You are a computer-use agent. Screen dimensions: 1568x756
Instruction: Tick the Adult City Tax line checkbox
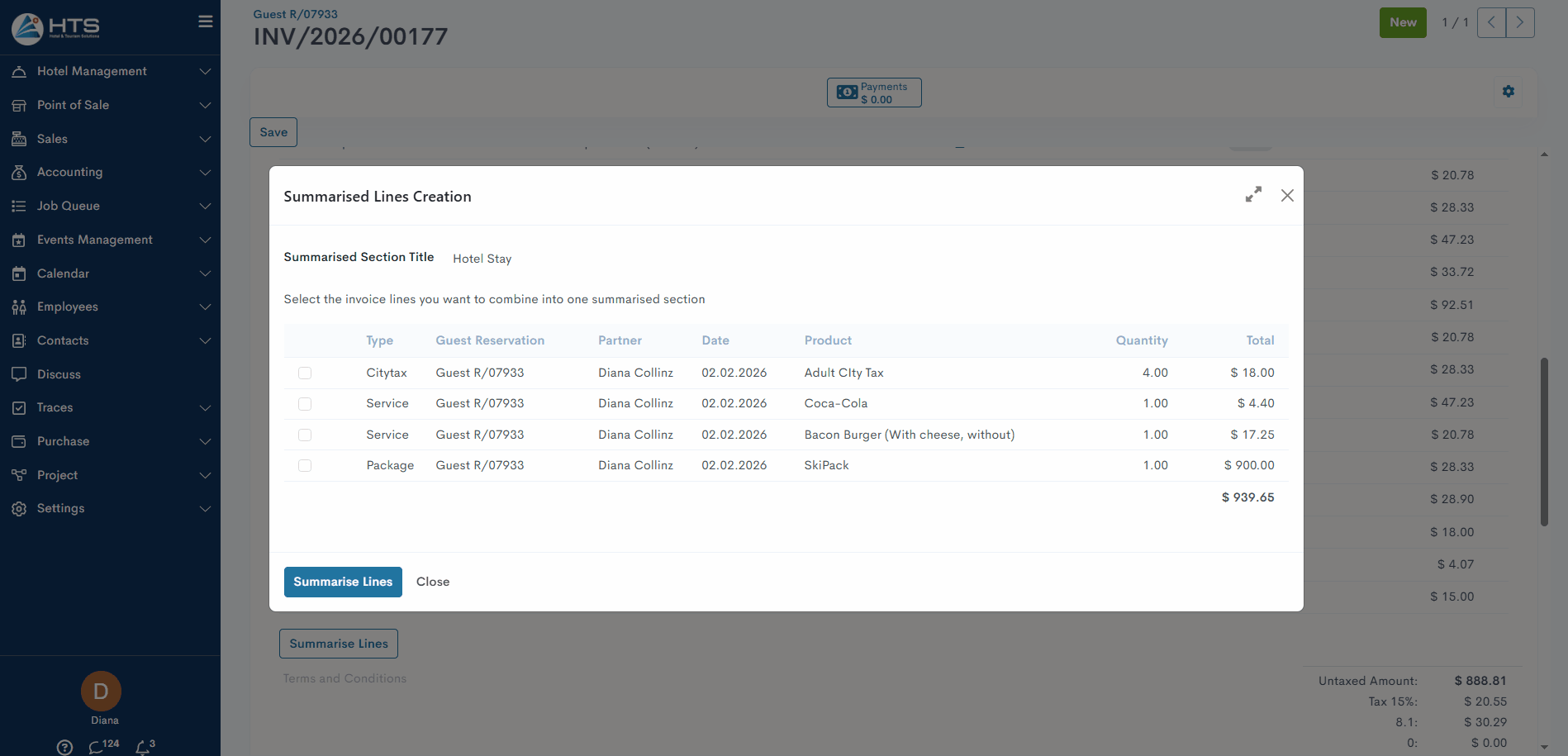[305, 373]
